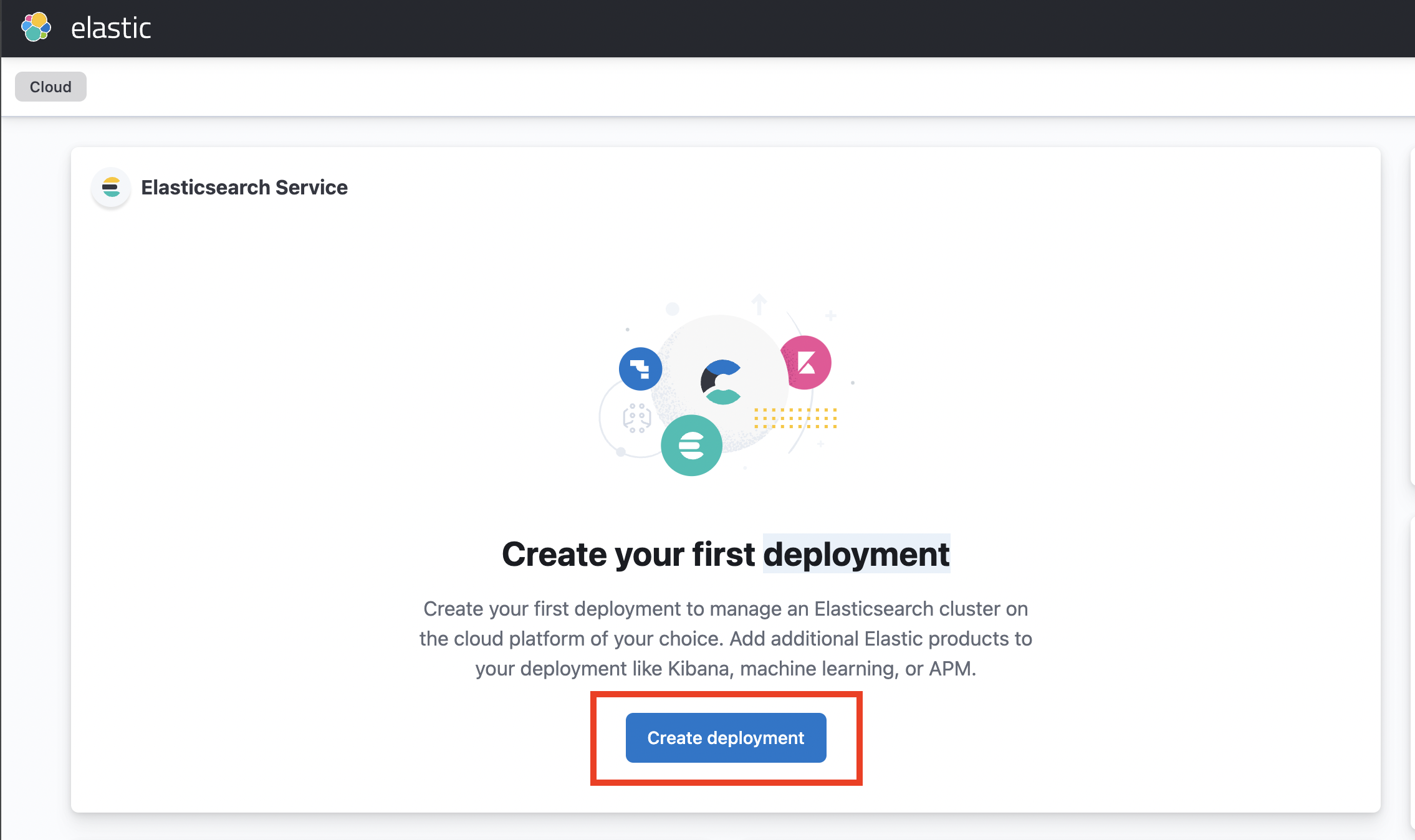Viewport: 1415px width, 840px height.
Task: Click the highlighted word deployment in heading
Action: click(x=856, y=554)
